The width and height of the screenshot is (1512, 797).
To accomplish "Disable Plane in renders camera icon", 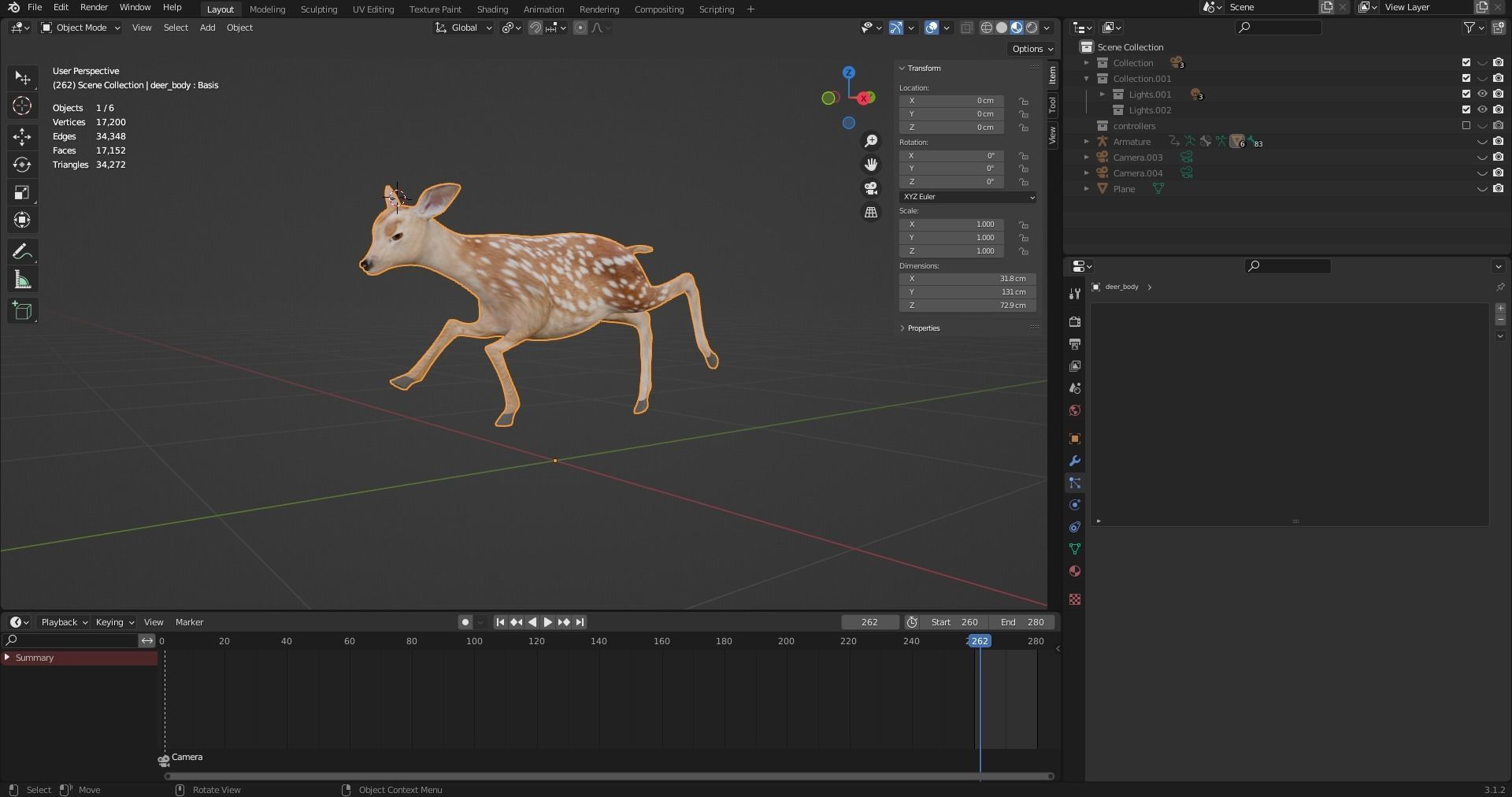I will [1498, 188].
